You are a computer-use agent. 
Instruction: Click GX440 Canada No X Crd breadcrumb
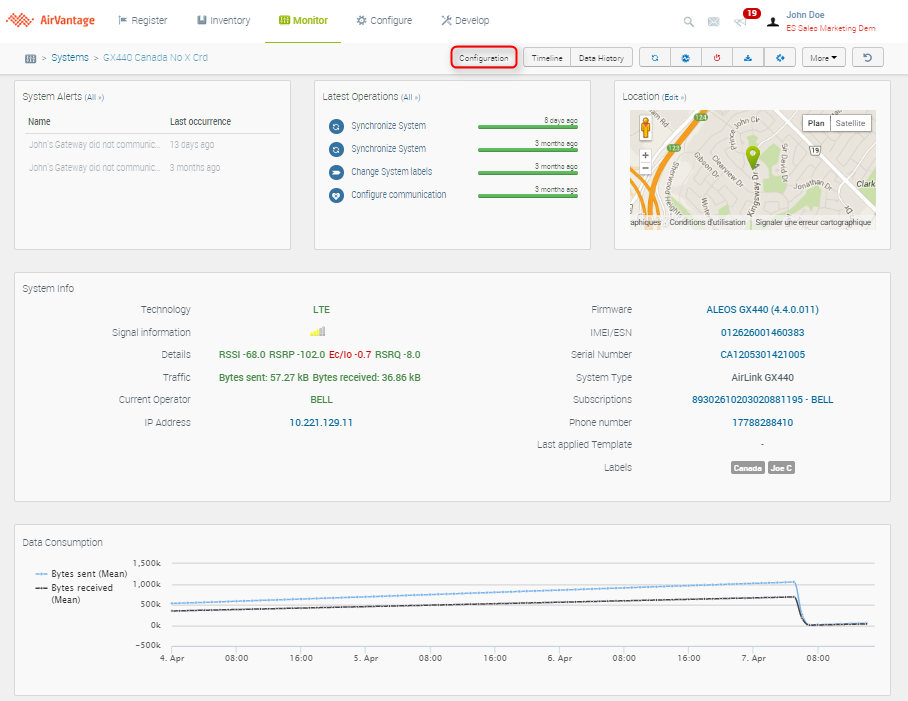(x=155, y=57)
